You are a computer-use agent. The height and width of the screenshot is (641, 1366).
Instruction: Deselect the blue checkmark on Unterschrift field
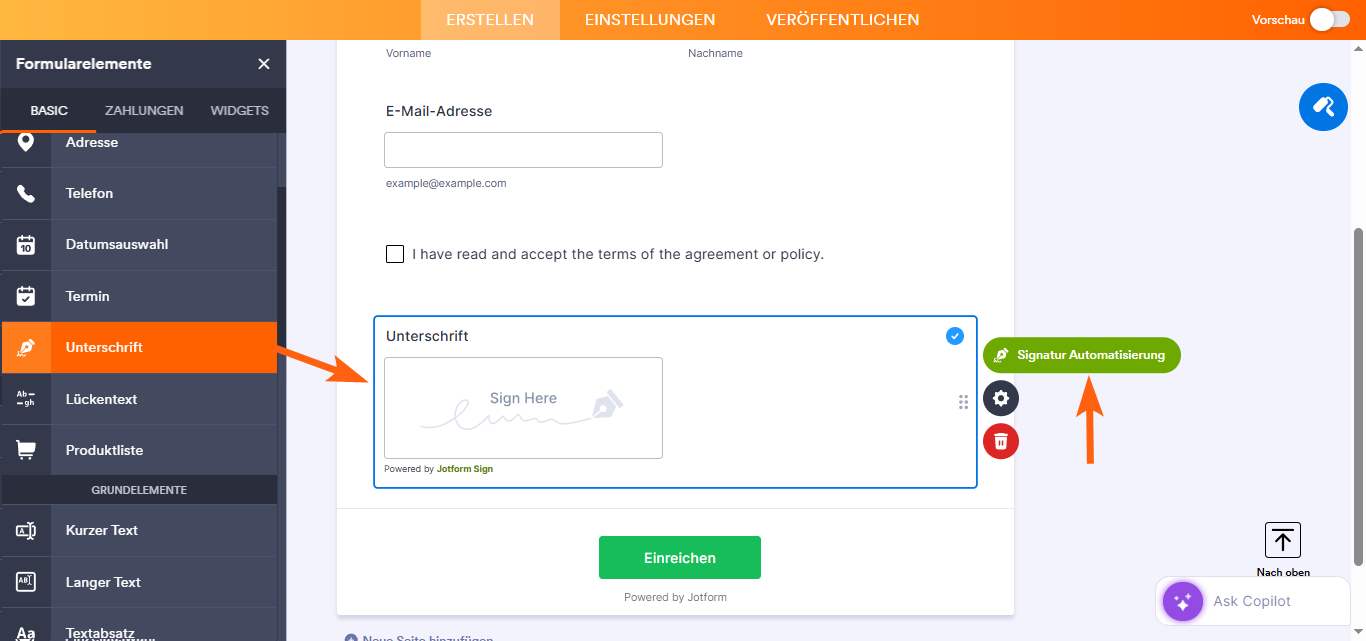(x=954, y=336)
